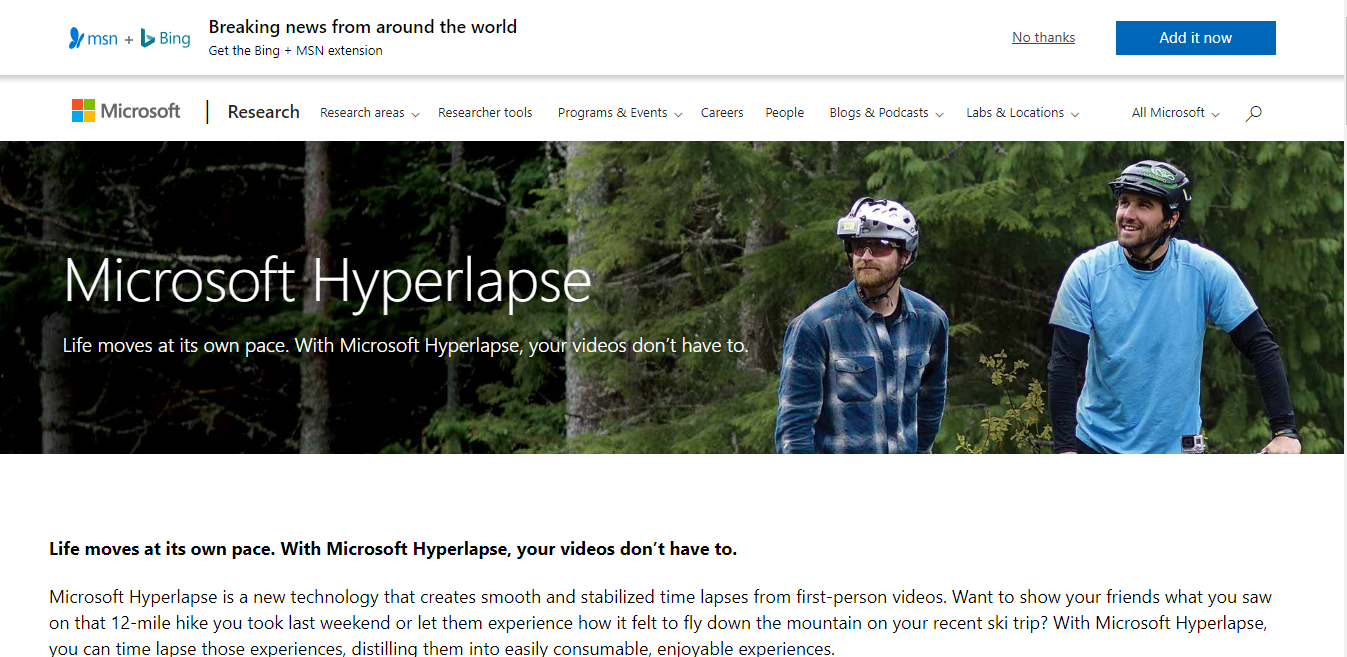Viewport: 1347px width, 657px height.
Task: Open the search magnifier icon
Action: click(1254, 113)
